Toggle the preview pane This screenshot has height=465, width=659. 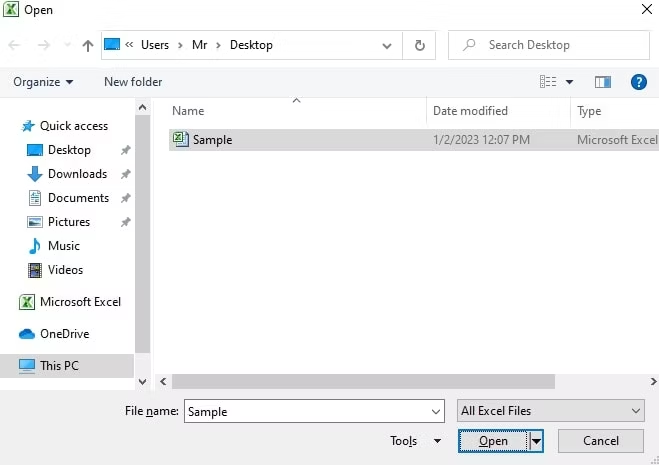(603, 82)
